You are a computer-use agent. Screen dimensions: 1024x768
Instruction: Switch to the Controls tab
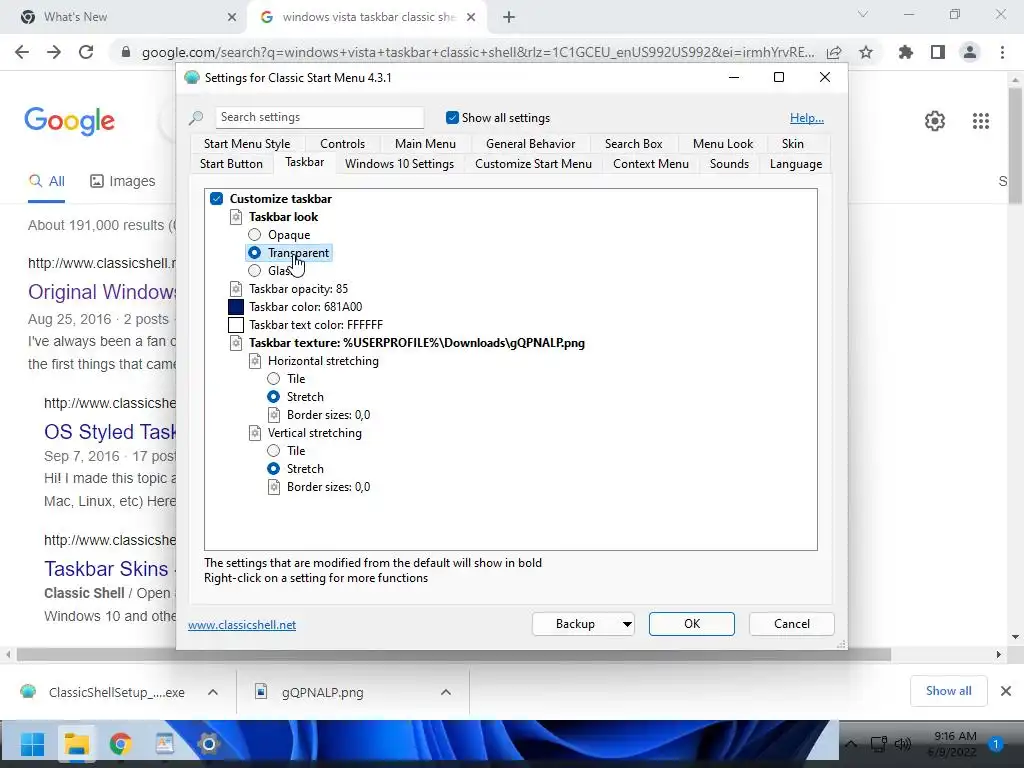[x=342, y=144]
